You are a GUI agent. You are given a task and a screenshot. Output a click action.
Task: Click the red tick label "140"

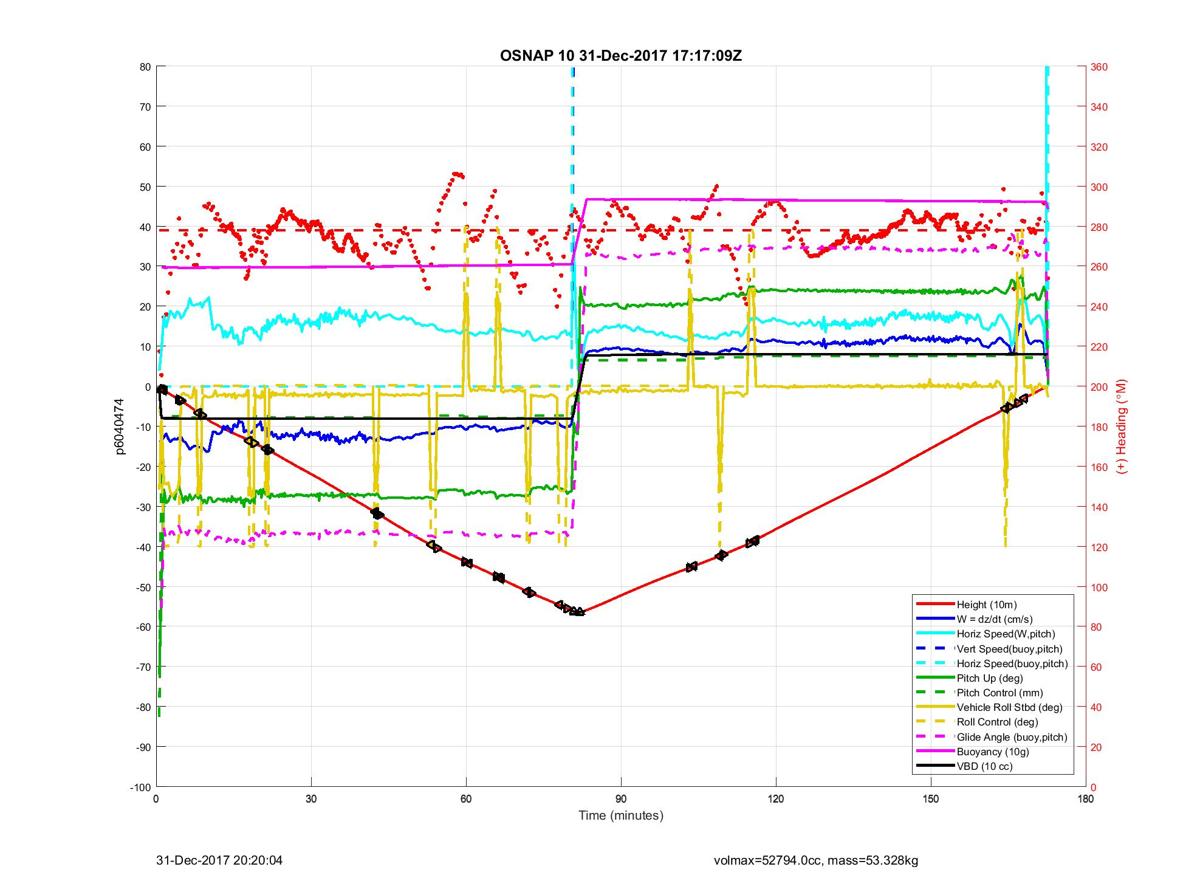click(x=1101, y=507)
